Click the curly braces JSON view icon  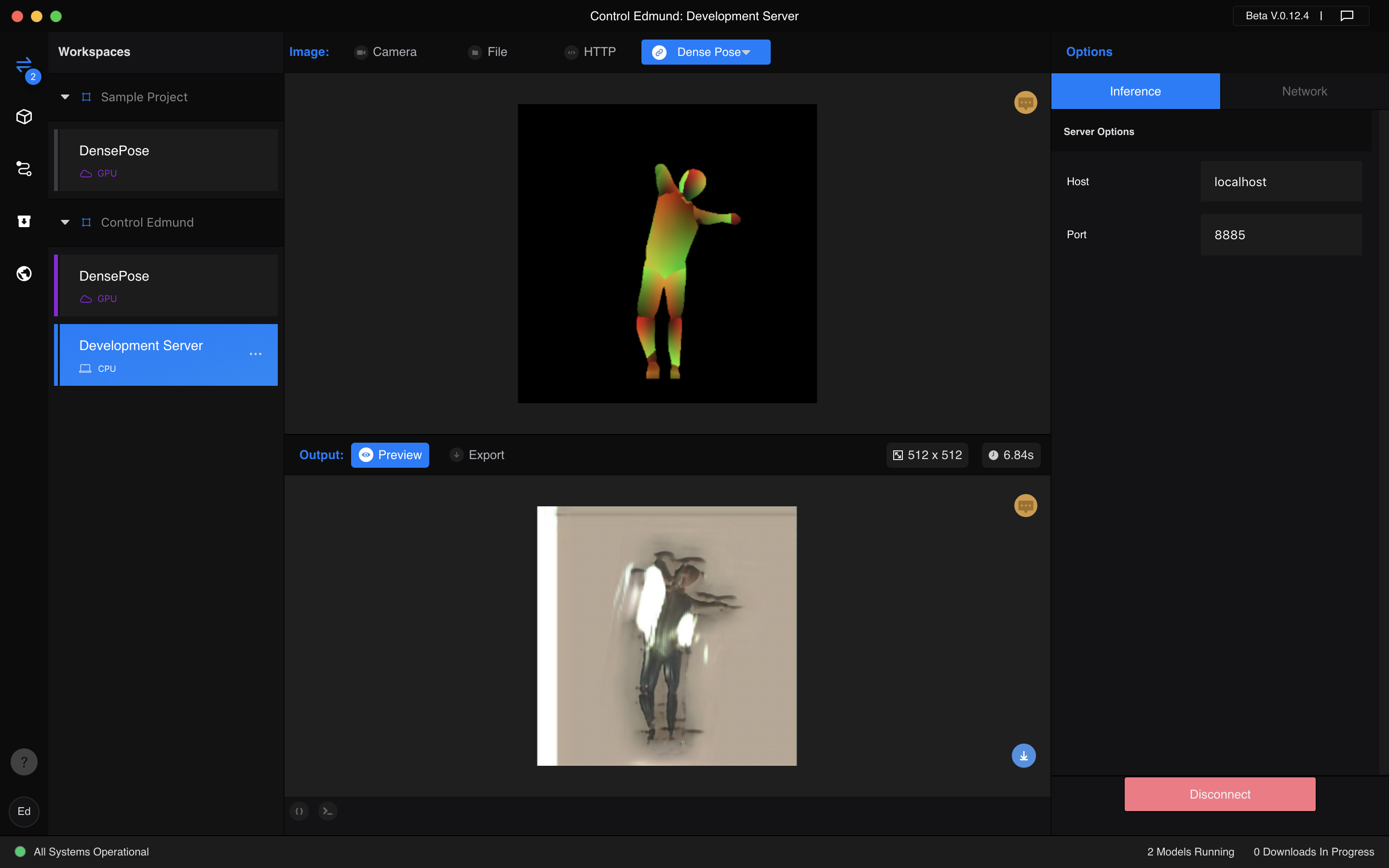[x=299, y=811]
